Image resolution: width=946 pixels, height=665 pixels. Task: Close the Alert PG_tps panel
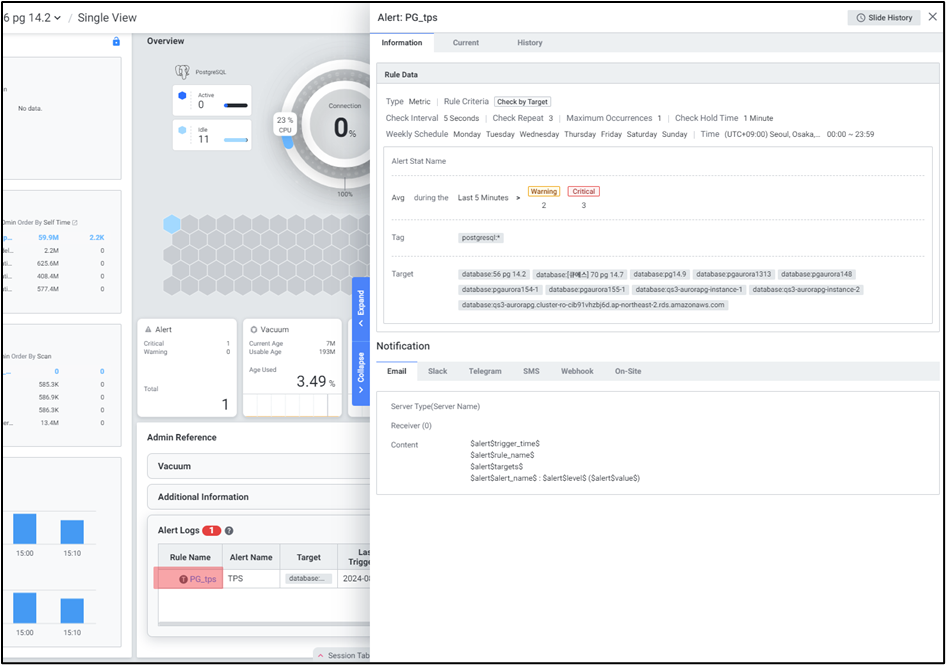932,17
